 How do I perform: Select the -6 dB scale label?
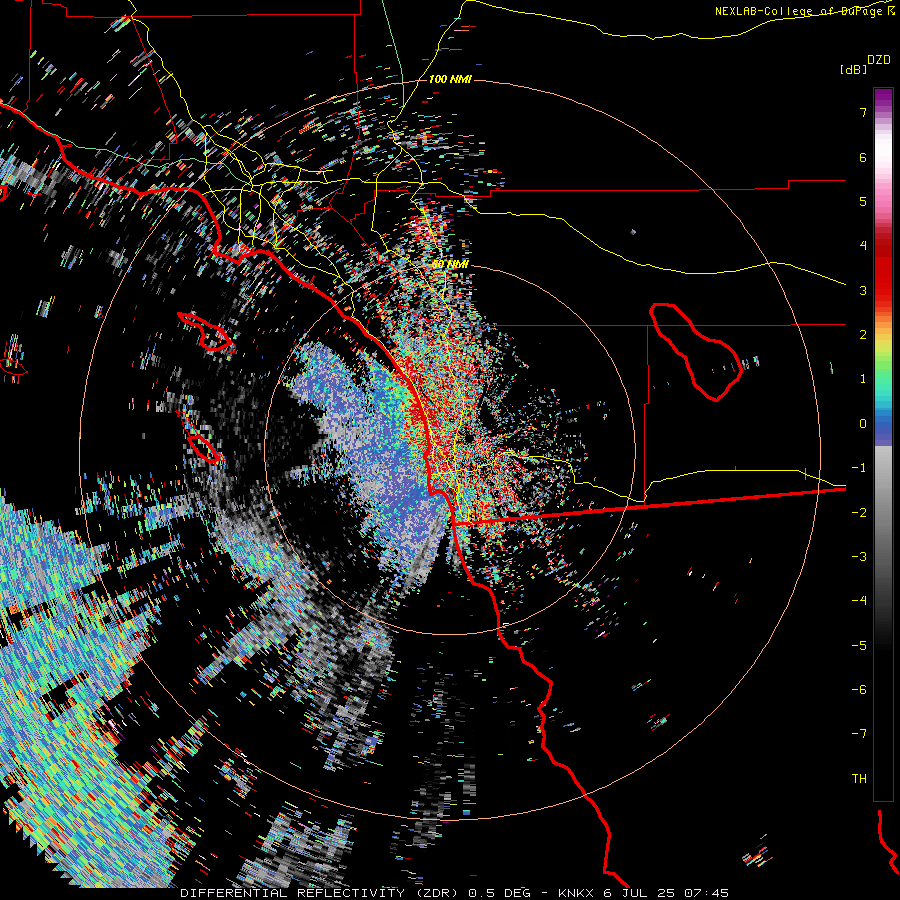(x=859, y=690)
